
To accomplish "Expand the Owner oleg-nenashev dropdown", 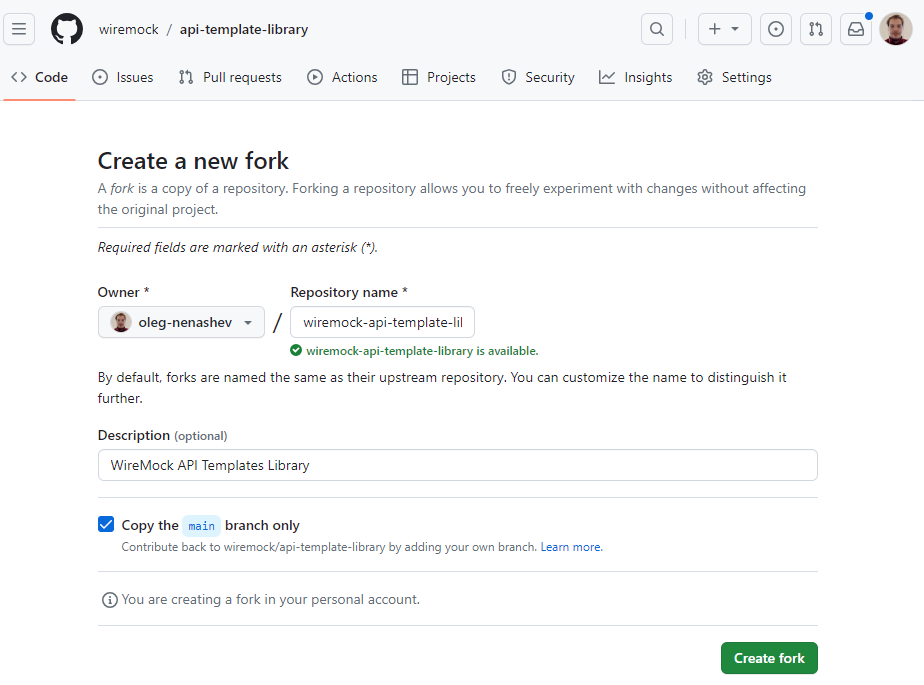I will [x=181, y=322].
